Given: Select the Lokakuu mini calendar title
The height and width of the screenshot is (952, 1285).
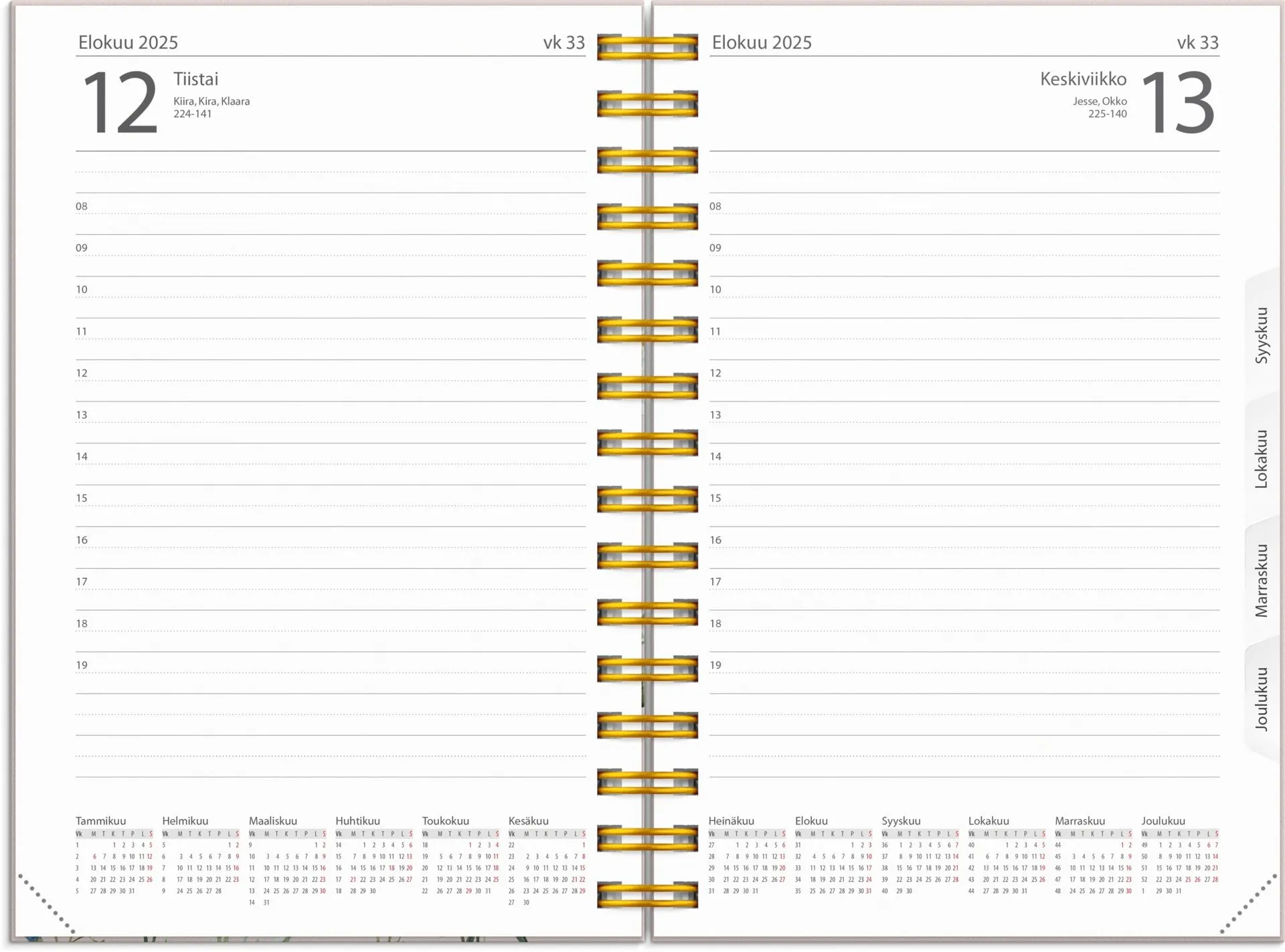Looking at the screenshot, I should coord(989,821).
